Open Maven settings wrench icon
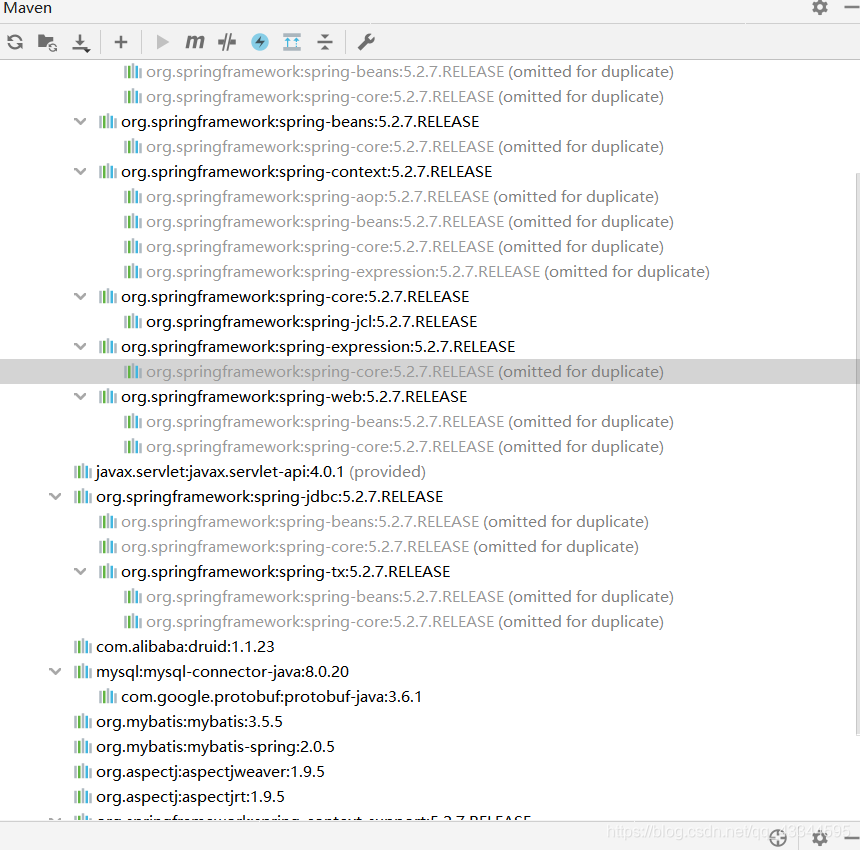Image resolution: width=860 pixels, height=850 pixels. [x=366, y=42]
